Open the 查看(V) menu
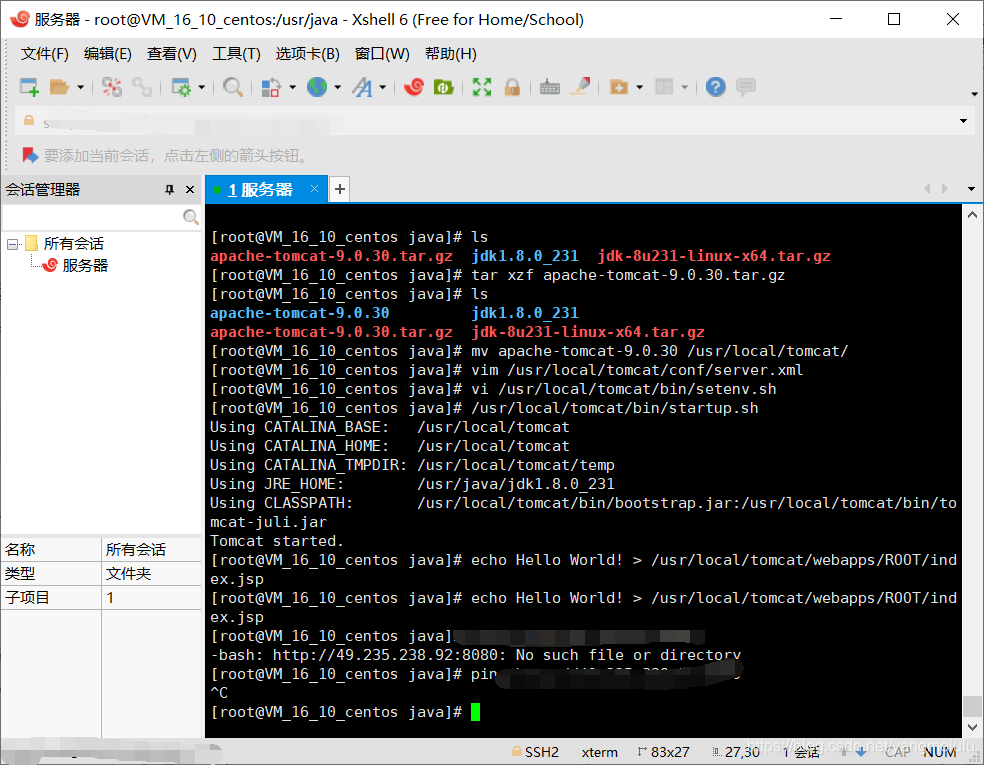Screen dimensions: 984x765 171,54
